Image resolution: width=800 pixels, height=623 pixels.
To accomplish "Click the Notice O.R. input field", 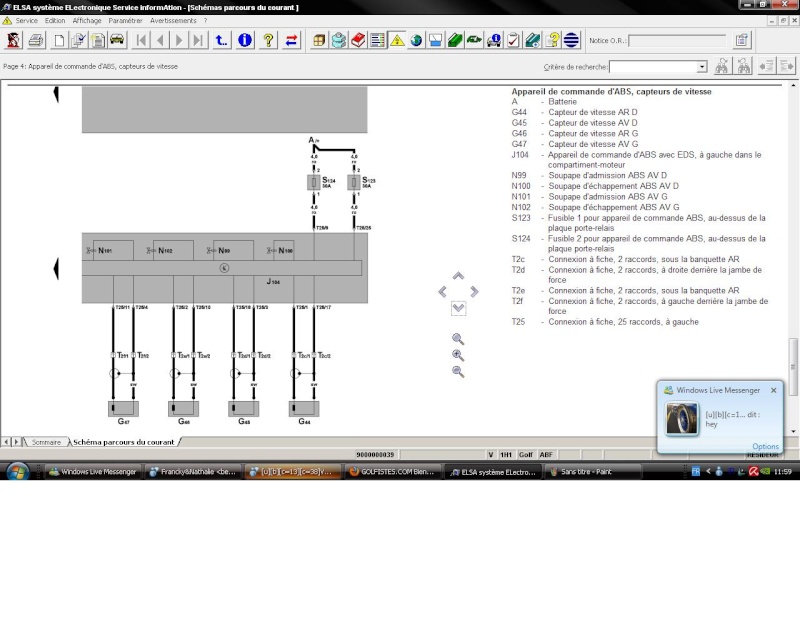I will [x=677, y=40].
